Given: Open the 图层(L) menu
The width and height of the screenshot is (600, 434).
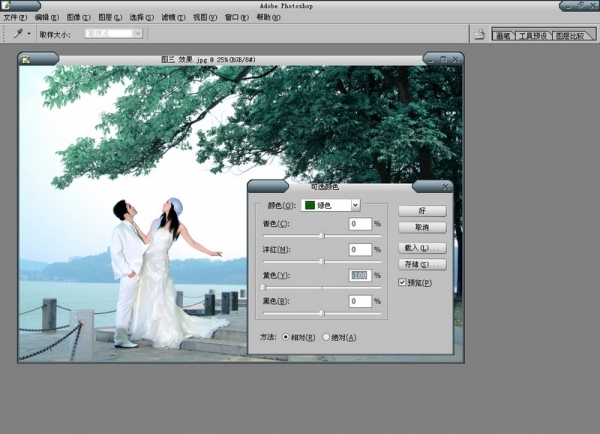Looking at the screenshot, I should tap(110, 17).
